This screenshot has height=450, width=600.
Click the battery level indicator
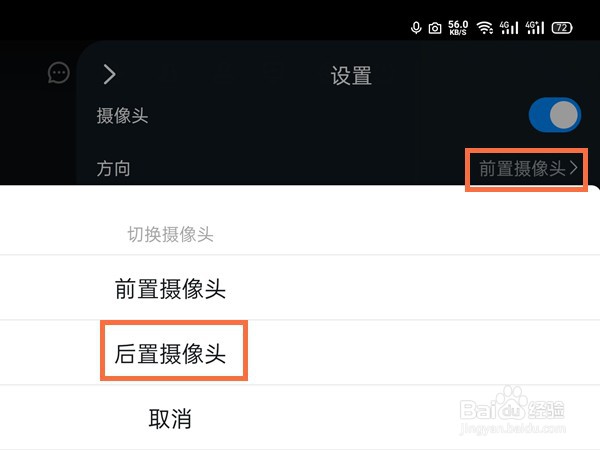[562, 28]
